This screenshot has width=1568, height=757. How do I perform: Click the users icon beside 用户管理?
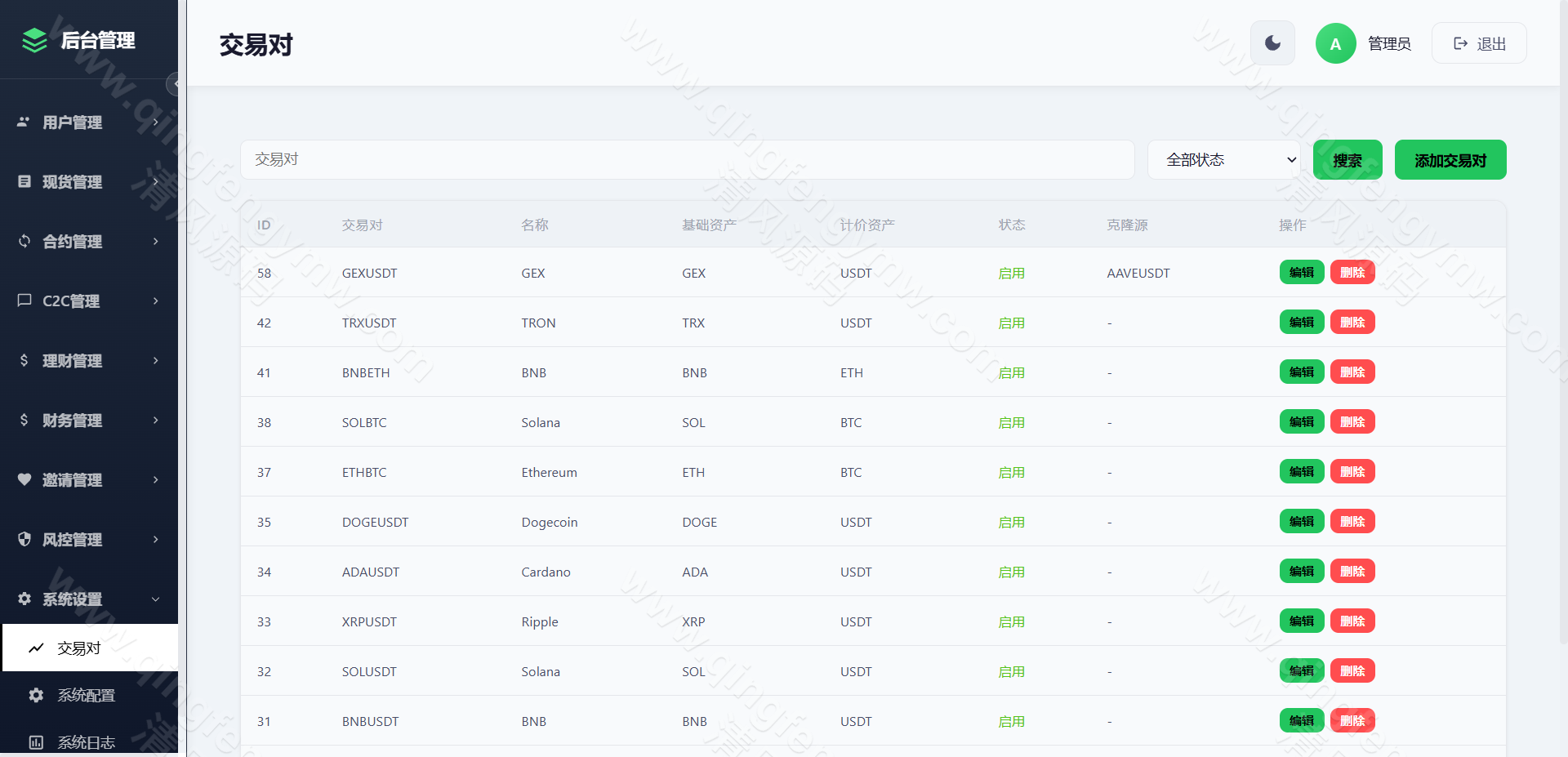tap(24, 122)
